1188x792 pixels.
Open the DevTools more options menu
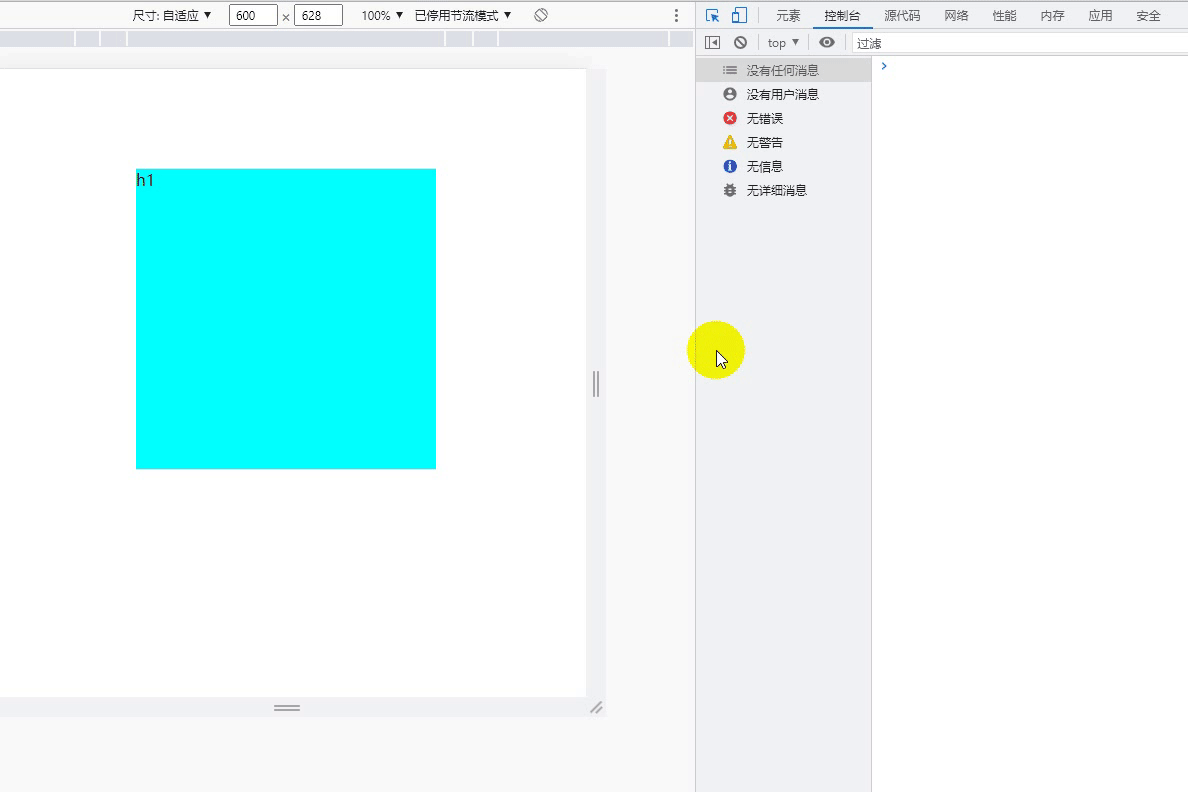(x=674, y=15)
